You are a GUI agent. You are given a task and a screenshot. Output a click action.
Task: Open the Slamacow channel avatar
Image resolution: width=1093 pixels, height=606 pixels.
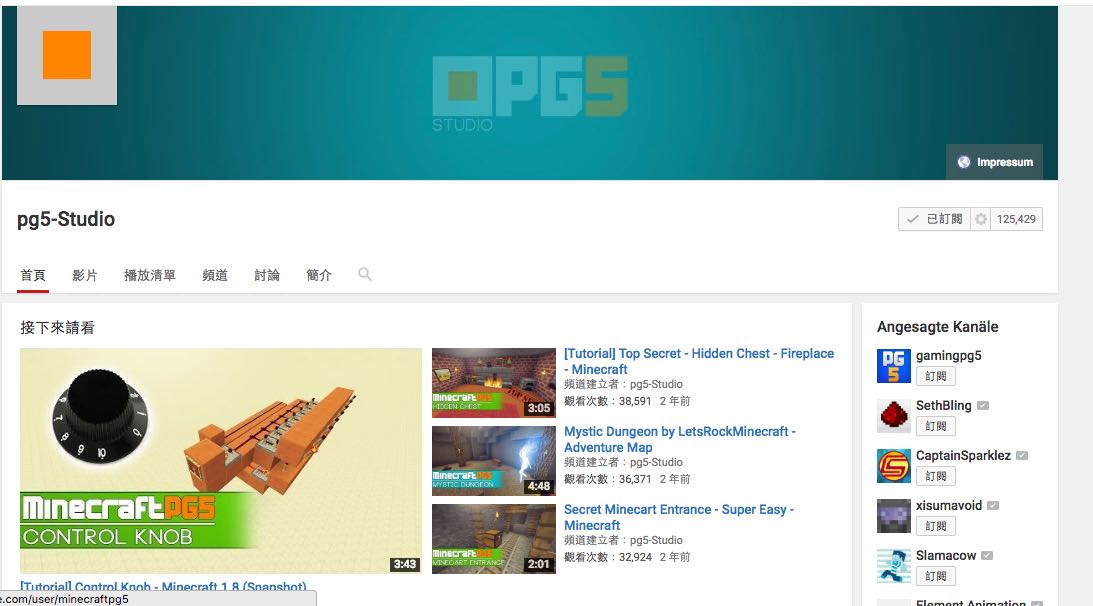[894, 566]
